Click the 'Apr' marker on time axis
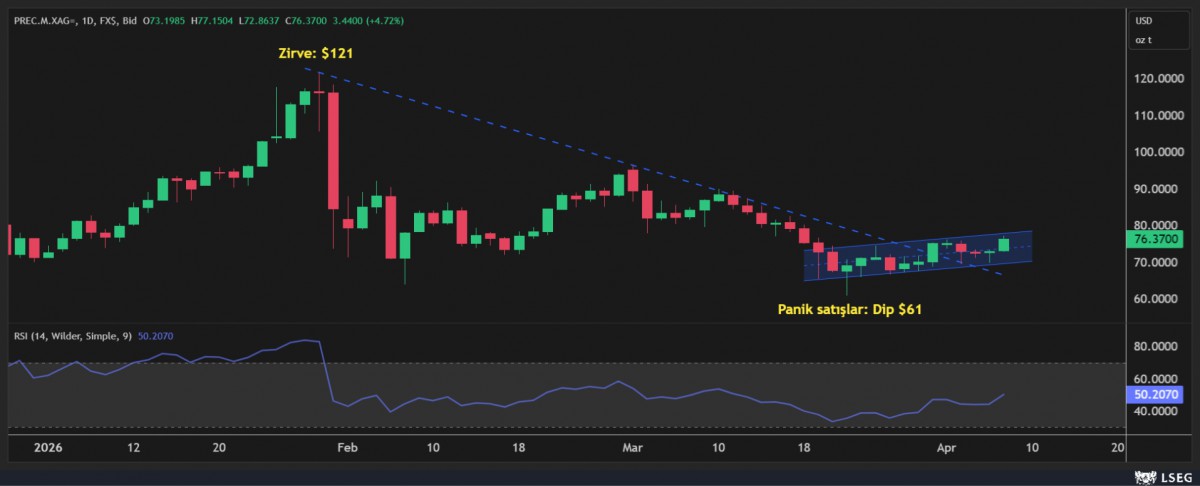Viewport: 1200px width, 486px height. (x=946, y=451)
